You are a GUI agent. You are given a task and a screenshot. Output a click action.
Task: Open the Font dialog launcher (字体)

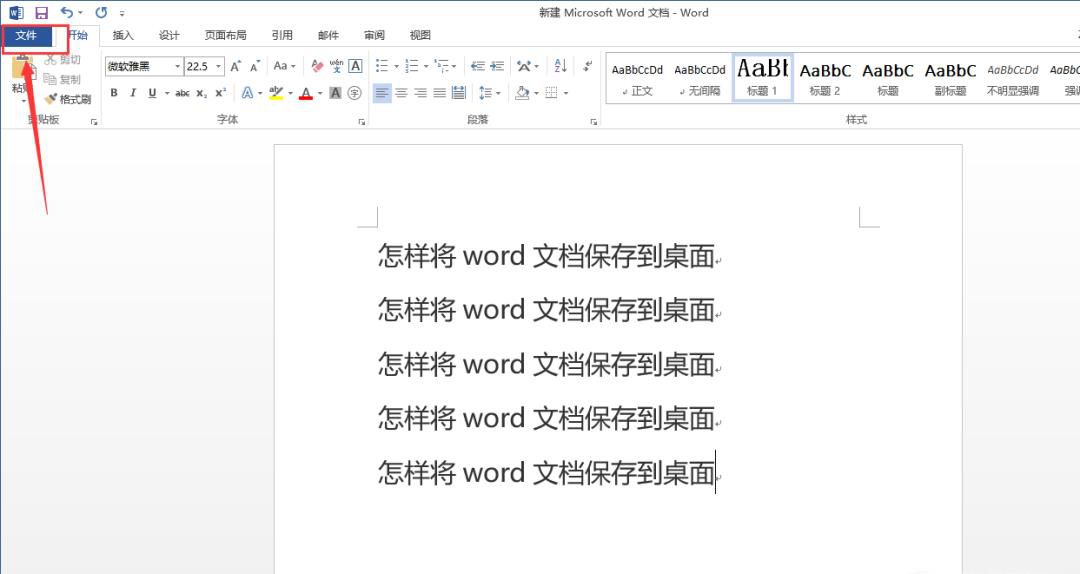(x=362, y=122)
